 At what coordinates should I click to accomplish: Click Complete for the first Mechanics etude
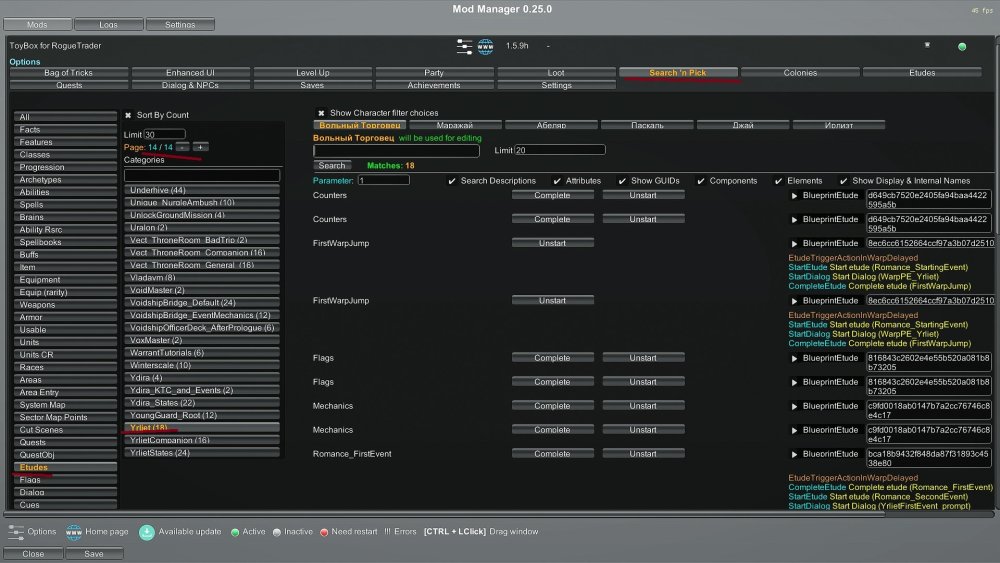coord(552,406)
